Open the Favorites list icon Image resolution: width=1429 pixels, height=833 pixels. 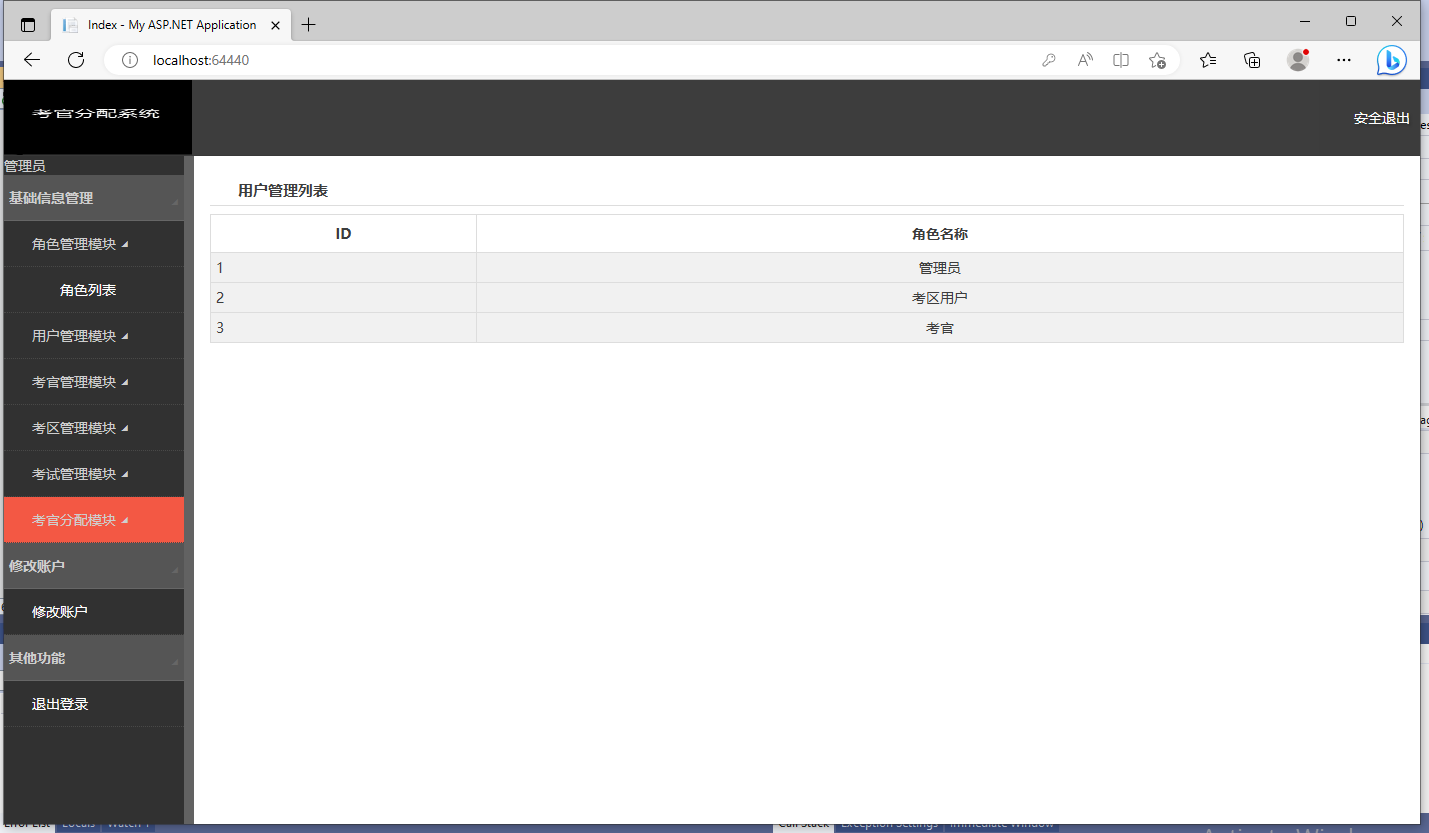[1208, 60]
